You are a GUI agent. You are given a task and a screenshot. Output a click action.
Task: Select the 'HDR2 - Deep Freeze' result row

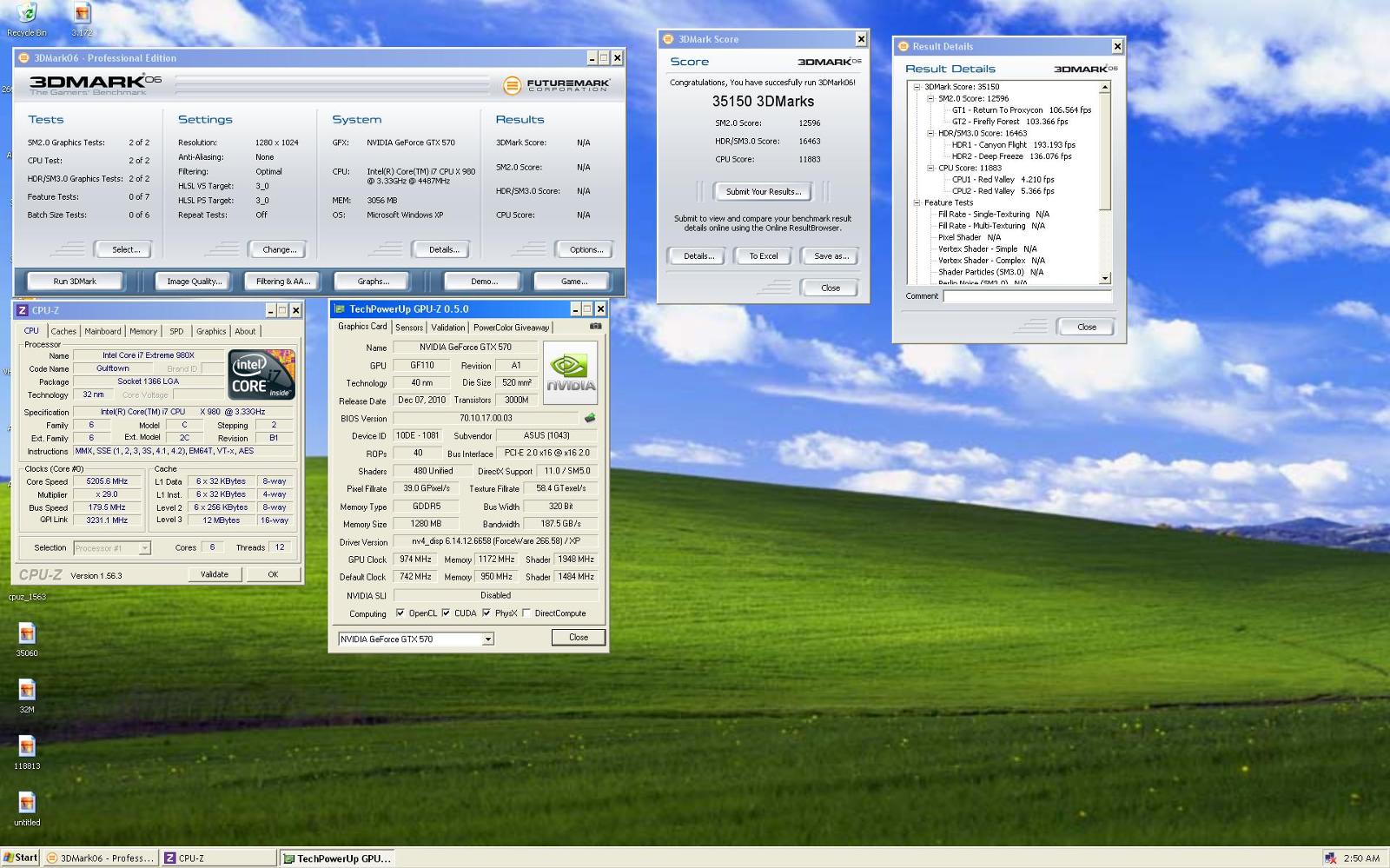click(1011, 156)
